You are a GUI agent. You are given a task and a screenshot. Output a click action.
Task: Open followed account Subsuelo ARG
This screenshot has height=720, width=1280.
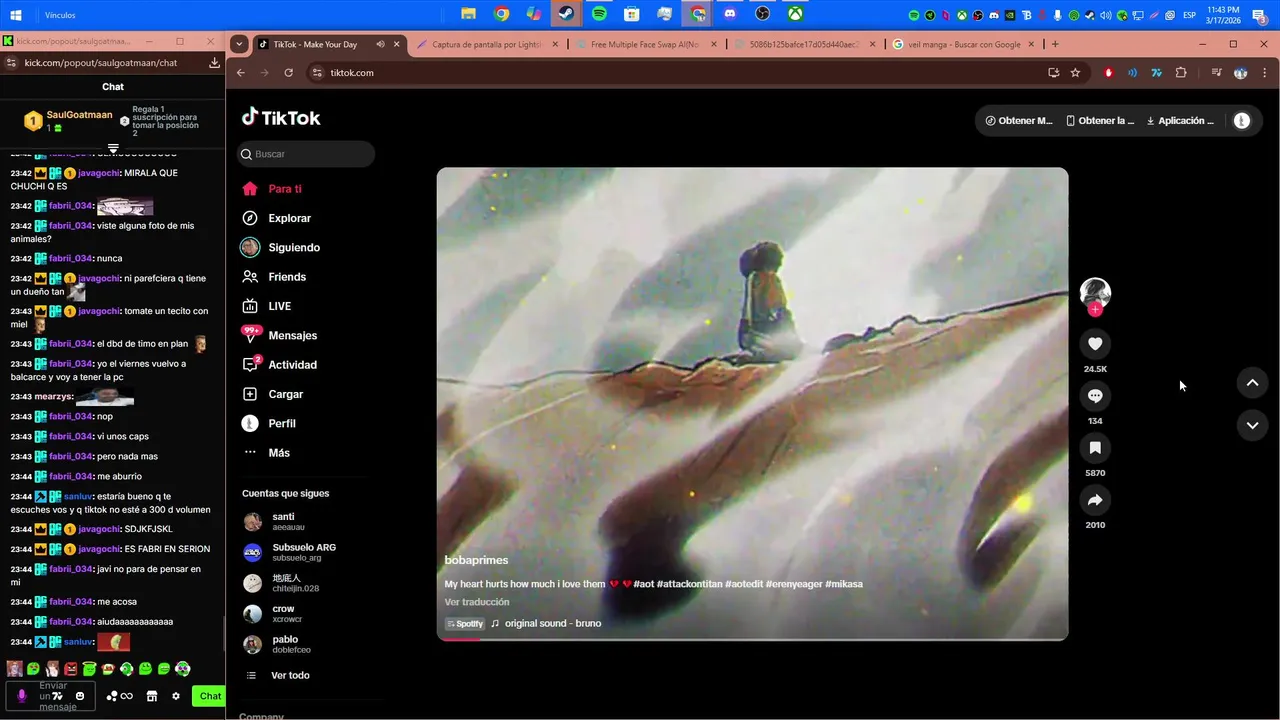pos(290,552)
